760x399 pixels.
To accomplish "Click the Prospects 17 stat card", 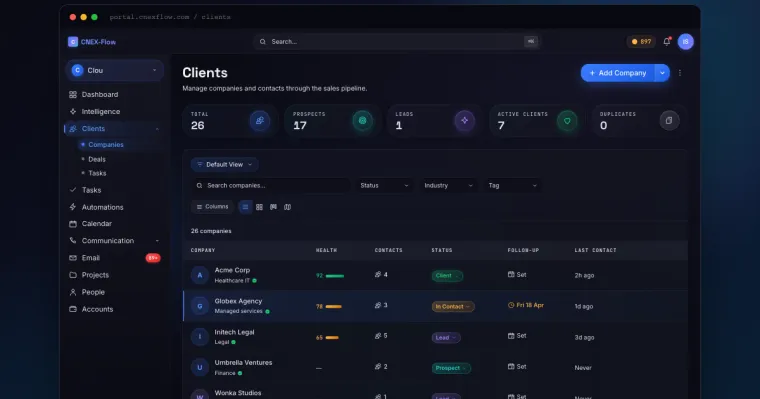I will [x=332, y=121].
